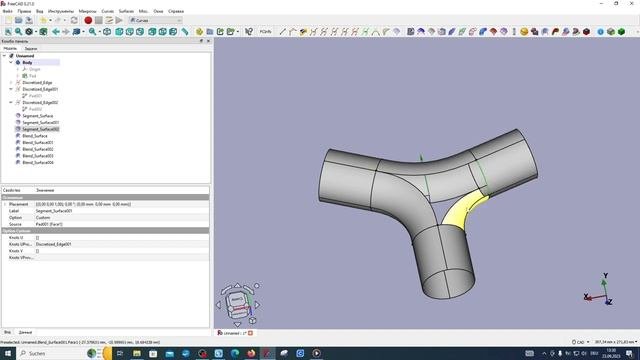Click the yellow sphere Curves tool icon

524,31
